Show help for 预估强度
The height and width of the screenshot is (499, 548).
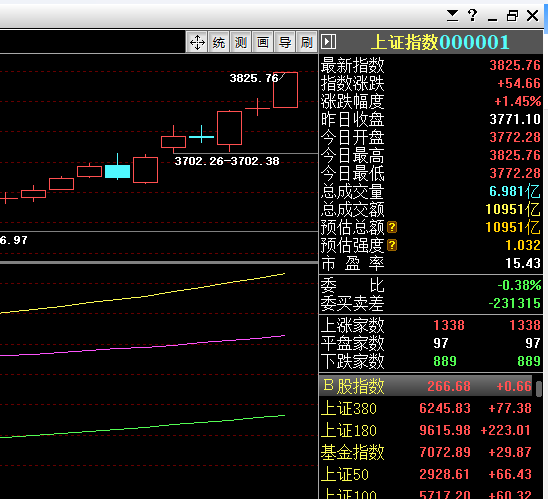click(392, 245)
